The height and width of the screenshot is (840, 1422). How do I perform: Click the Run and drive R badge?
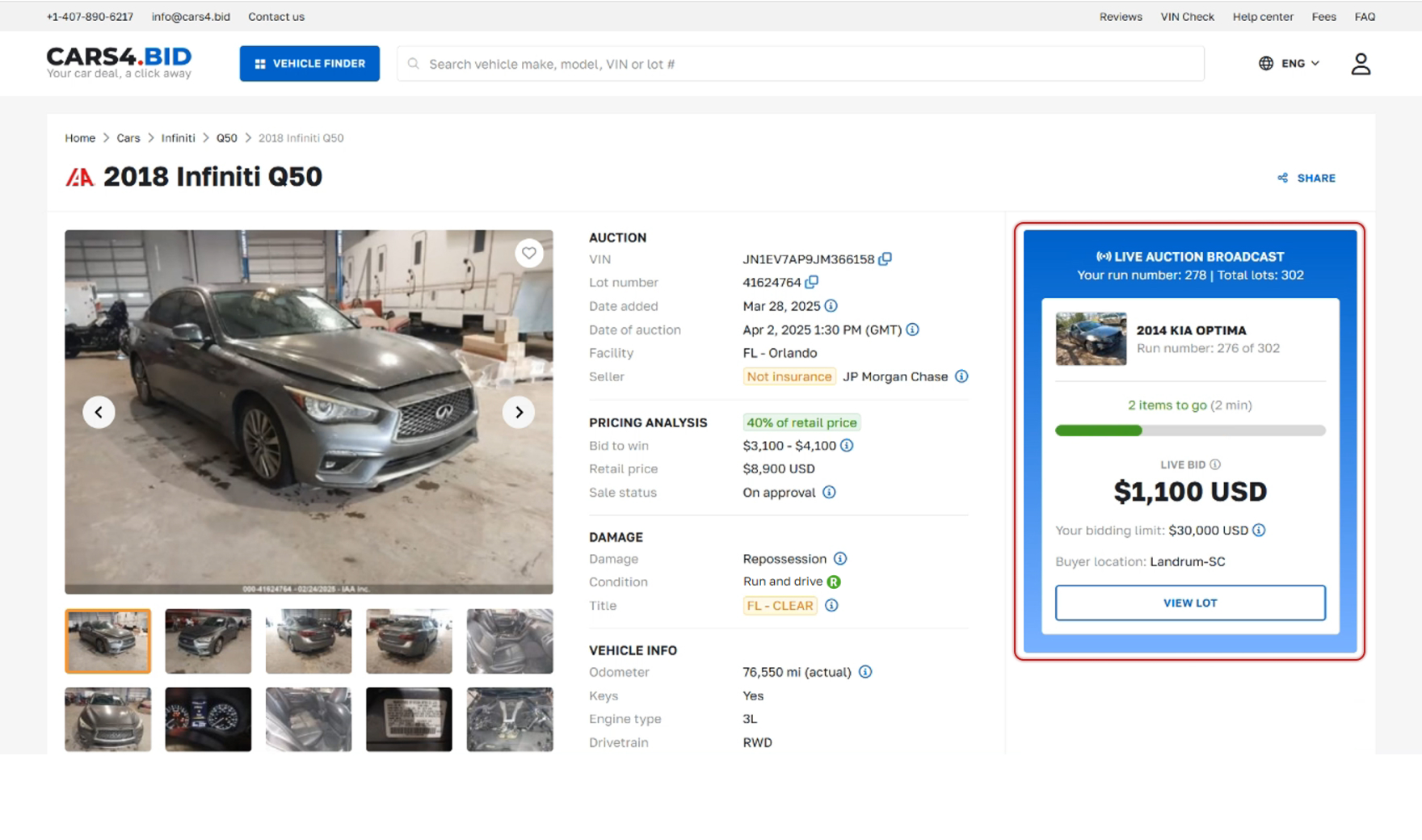(834, 582)
